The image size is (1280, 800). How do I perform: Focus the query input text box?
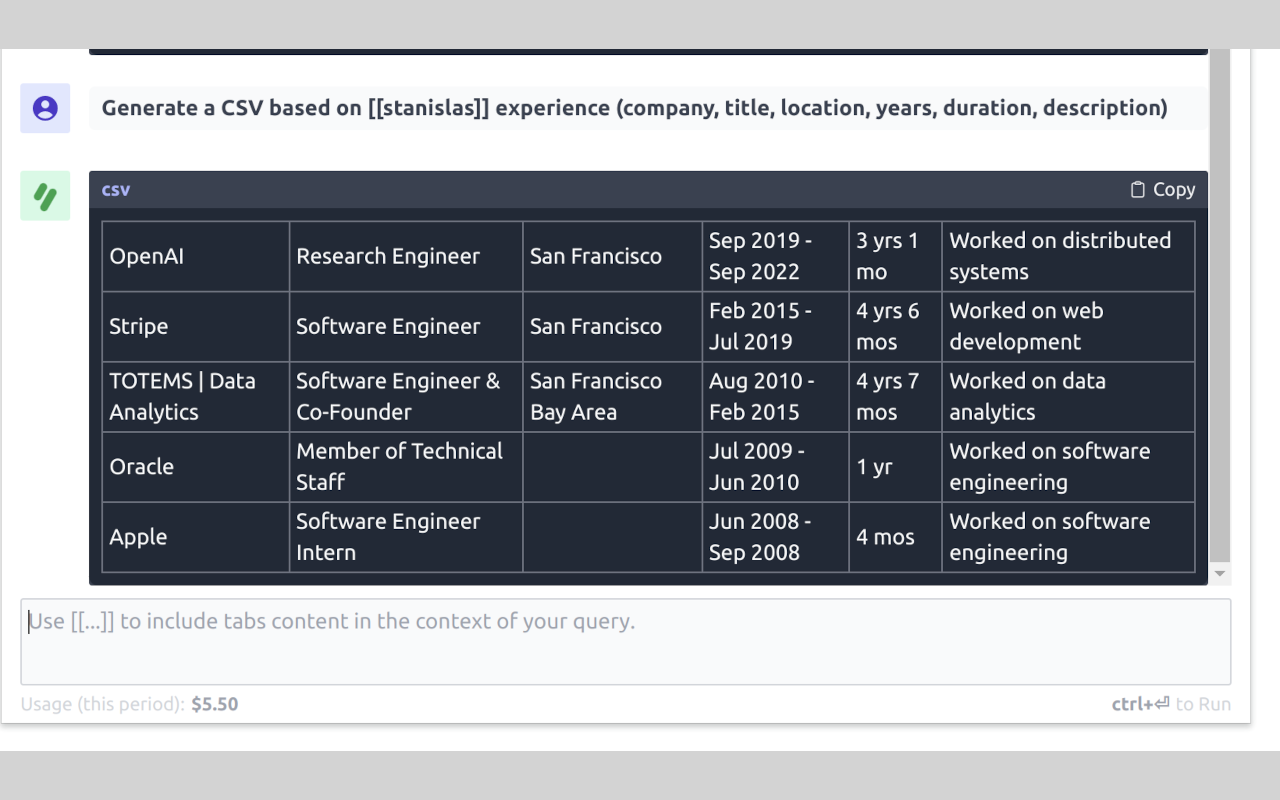pyautogui.click(x=625, y=641)
